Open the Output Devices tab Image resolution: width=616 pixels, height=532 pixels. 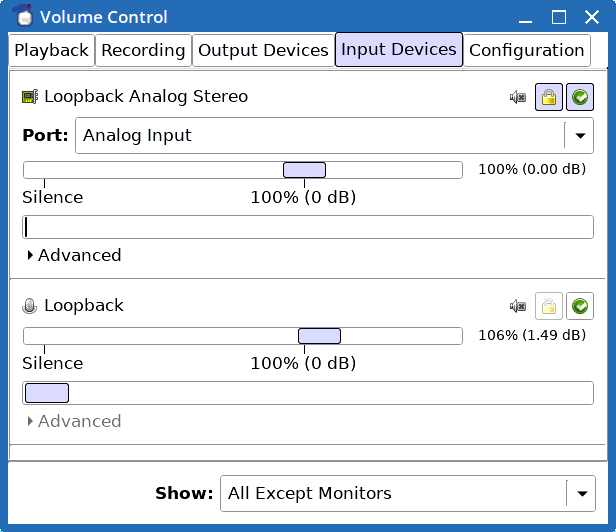pyautogui.click(x=263, y=50)
